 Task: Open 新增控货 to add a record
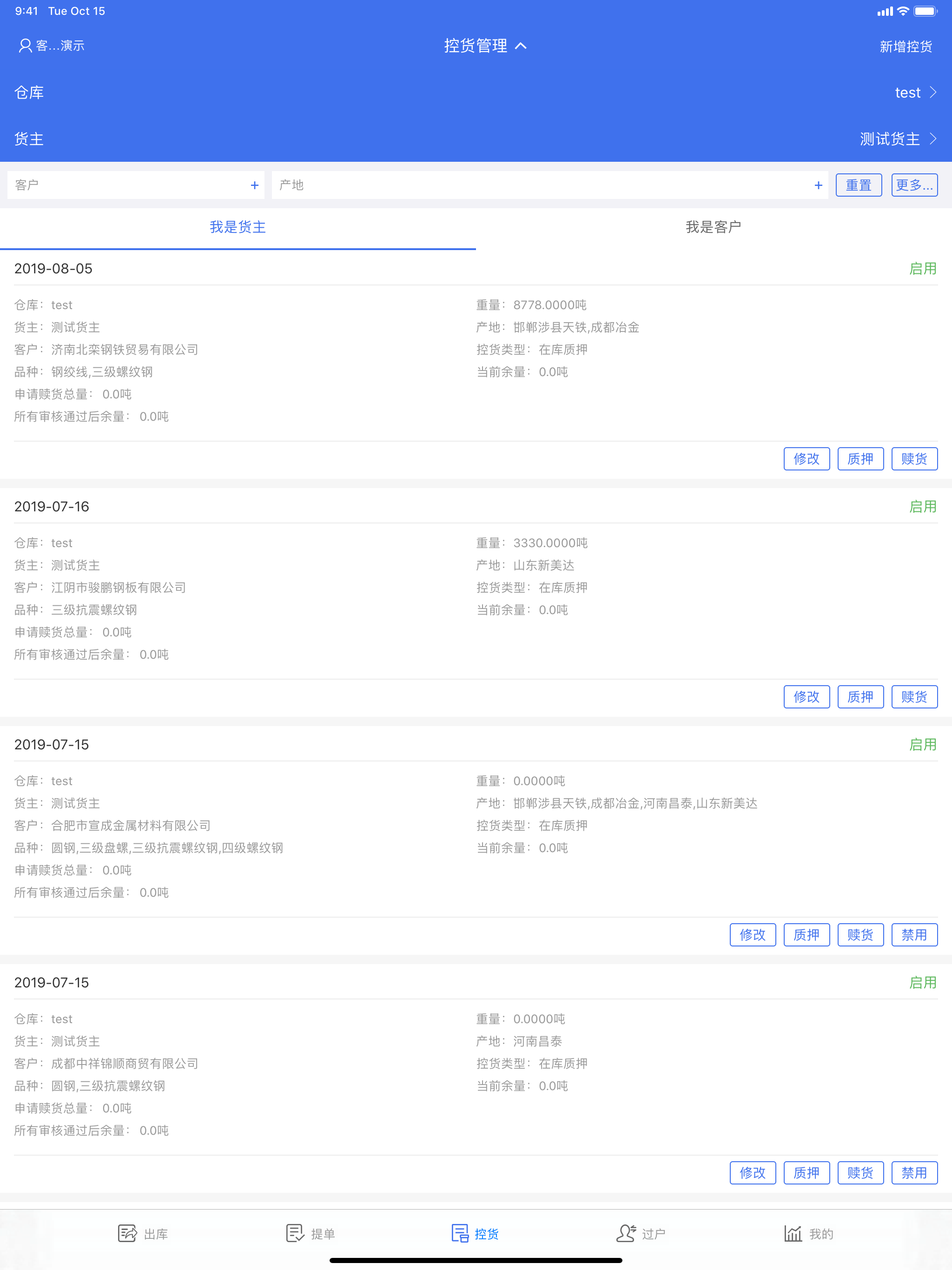pos(906,46)
